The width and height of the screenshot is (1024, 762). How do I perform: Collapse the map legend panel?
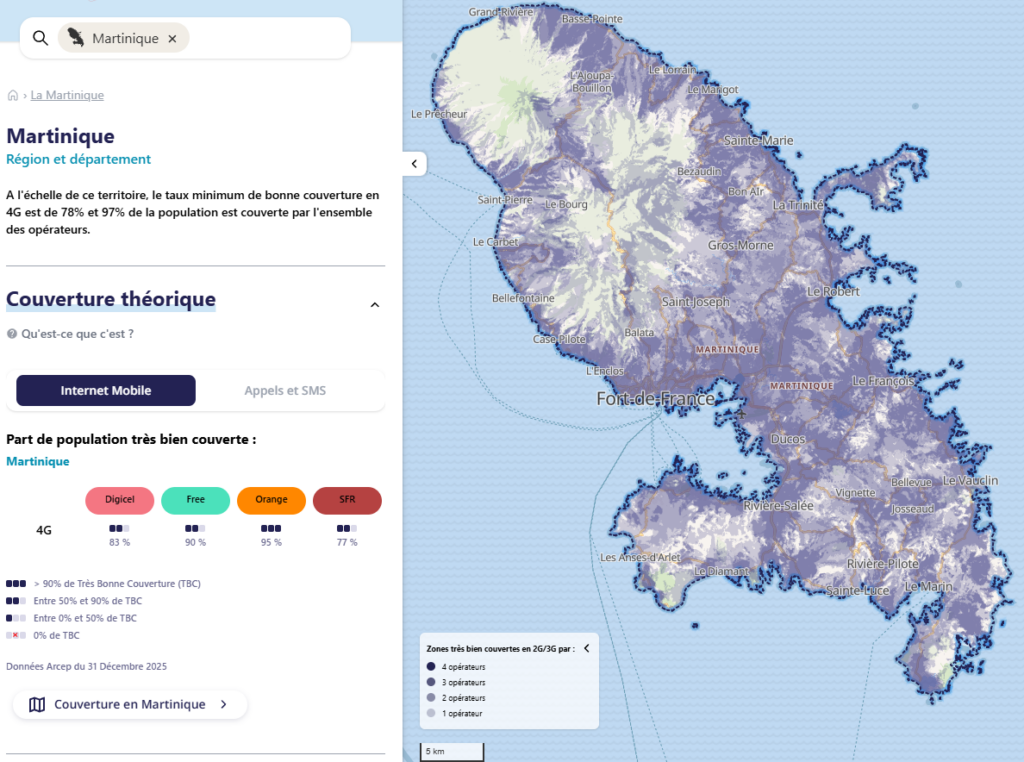(x=587, y=648)
